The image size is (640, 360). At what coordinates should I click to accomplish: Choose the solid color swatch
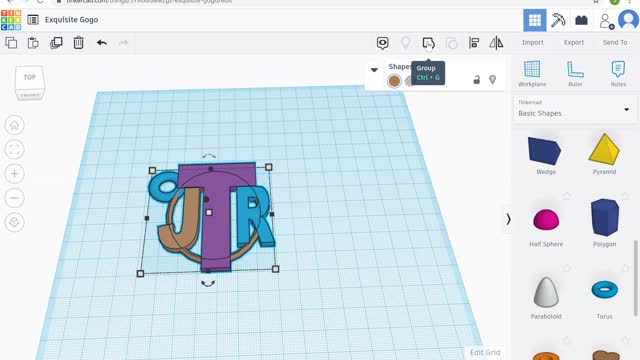click(394, 81)
